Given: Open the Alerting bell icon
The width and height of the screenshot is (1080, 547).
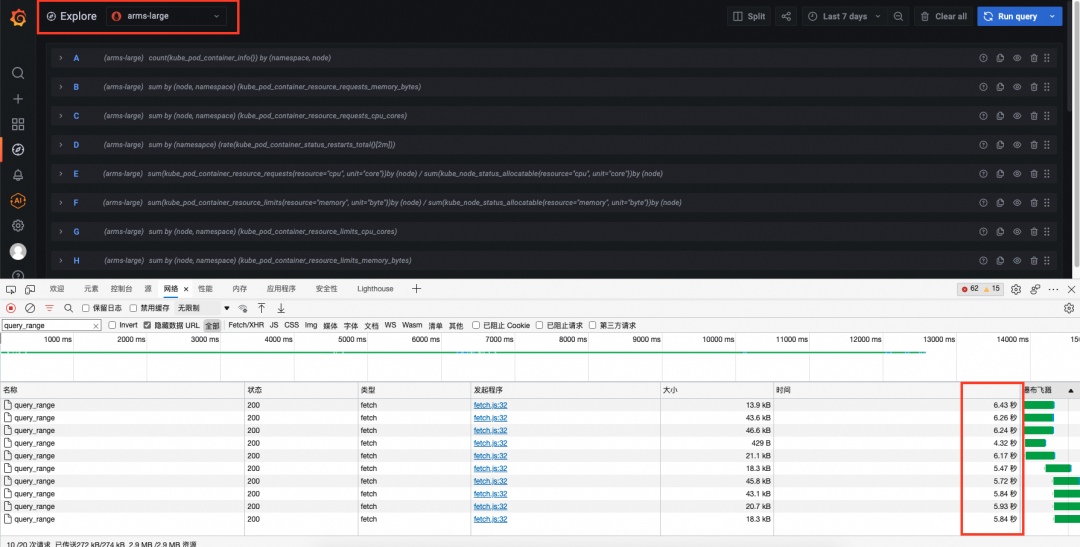Looking at the screenshot, I should pos(18,175).
